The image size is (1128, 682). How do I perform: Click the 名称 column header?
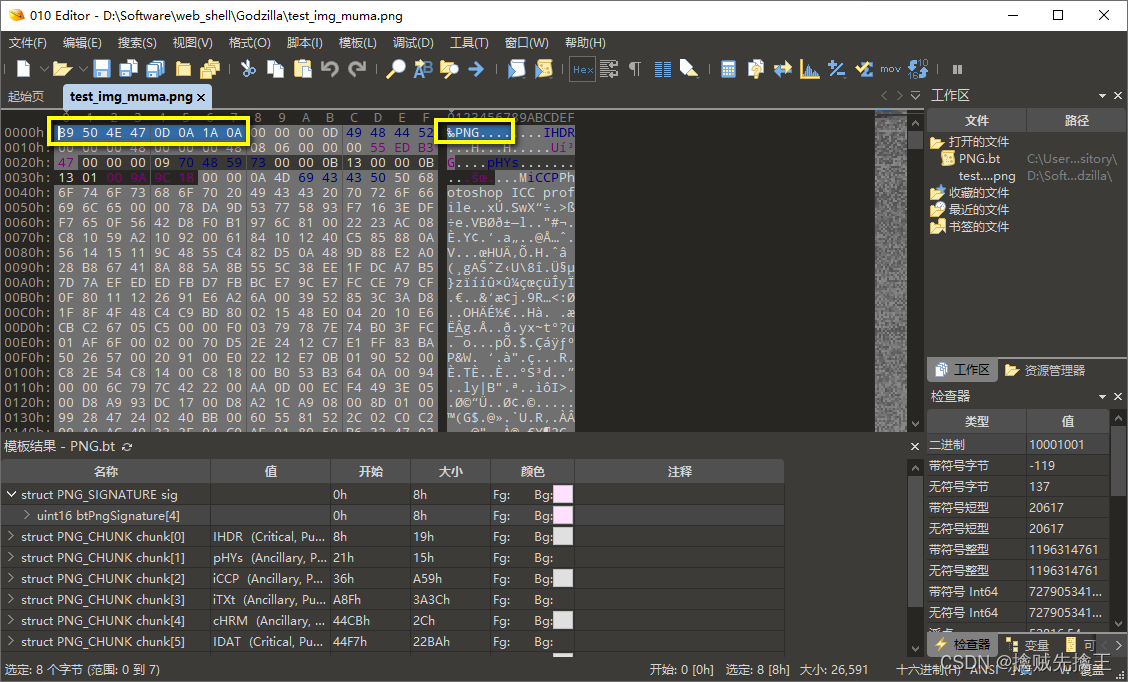coord(106,472)
